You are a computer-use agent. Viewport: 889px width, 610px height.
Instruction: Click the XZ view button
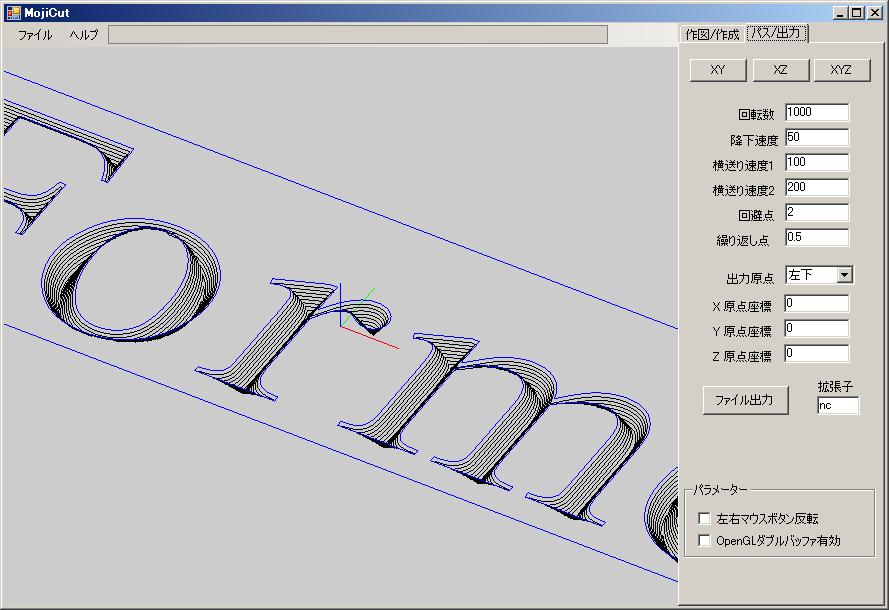tap(780, 70)
